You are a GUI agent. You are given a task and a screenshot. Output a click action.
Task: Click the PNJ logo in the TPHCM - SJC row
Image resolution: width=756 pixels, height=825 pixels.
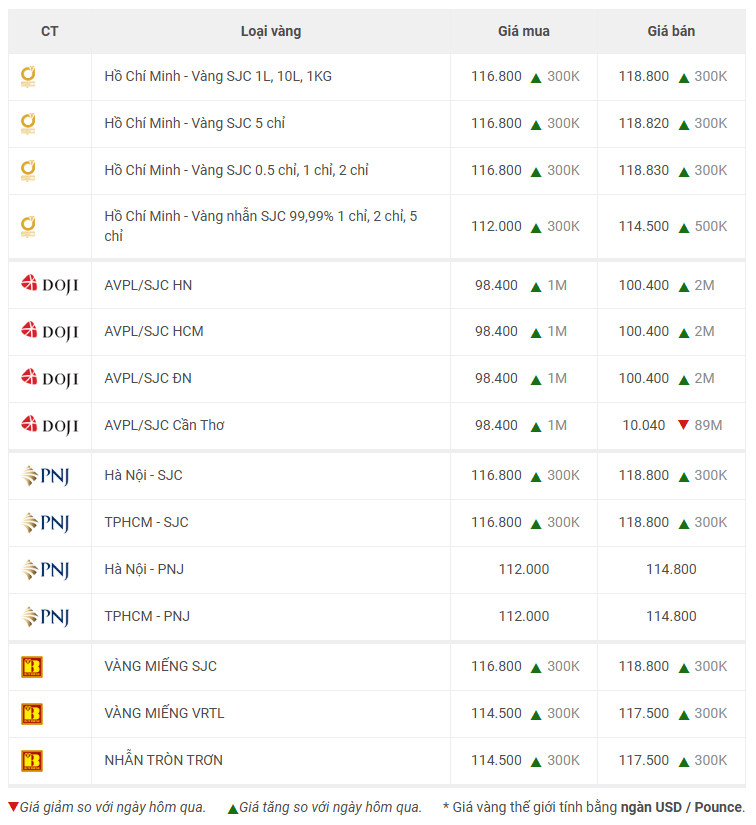pos(45,522)
